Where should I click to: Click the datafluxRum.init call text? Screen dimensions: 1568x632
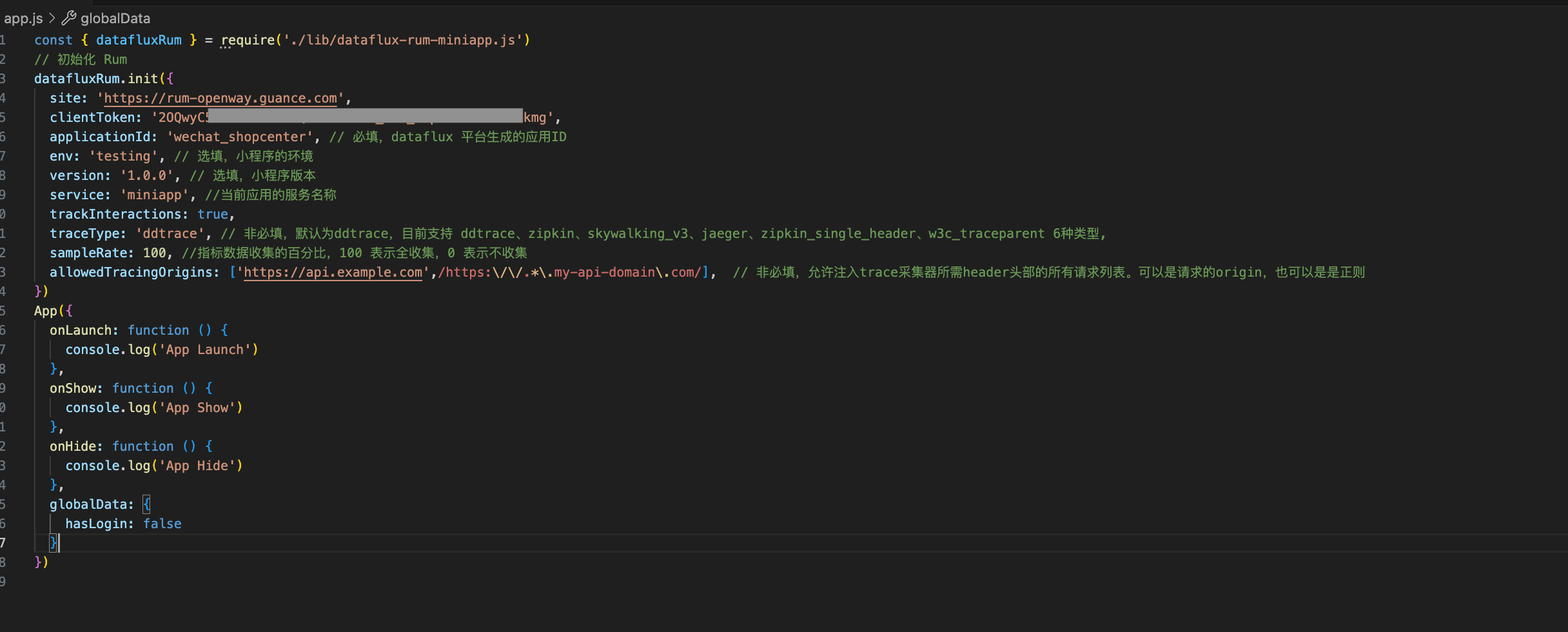coord(96,79)
